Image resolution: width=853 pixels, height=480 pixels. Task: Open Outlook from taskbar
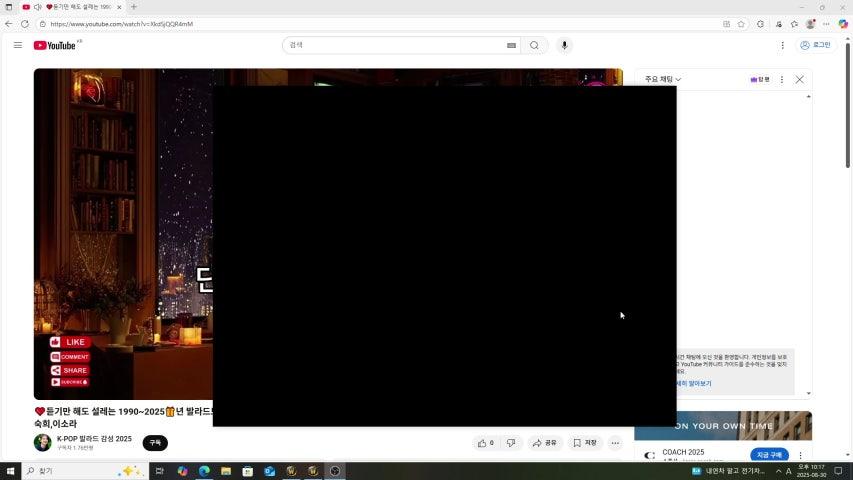(269, 471)
